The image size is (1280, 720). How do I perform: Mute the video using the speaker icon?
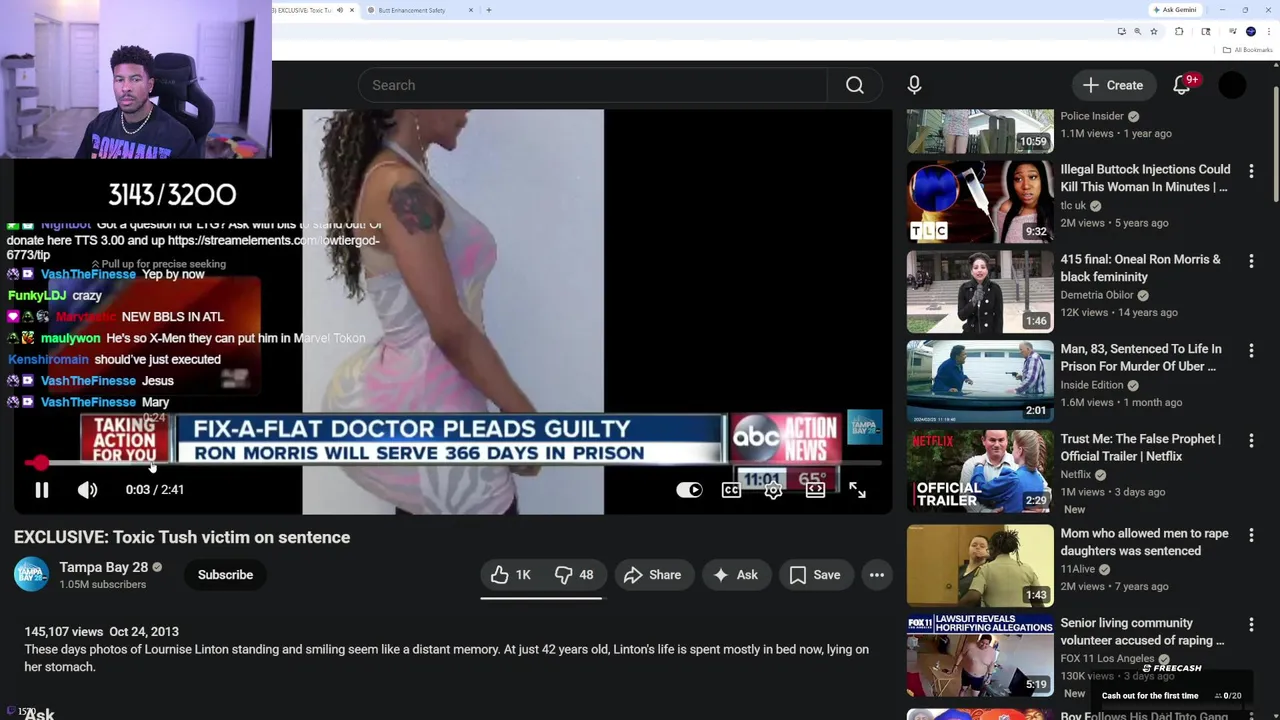pyautogui.click(x=88, y=490)
